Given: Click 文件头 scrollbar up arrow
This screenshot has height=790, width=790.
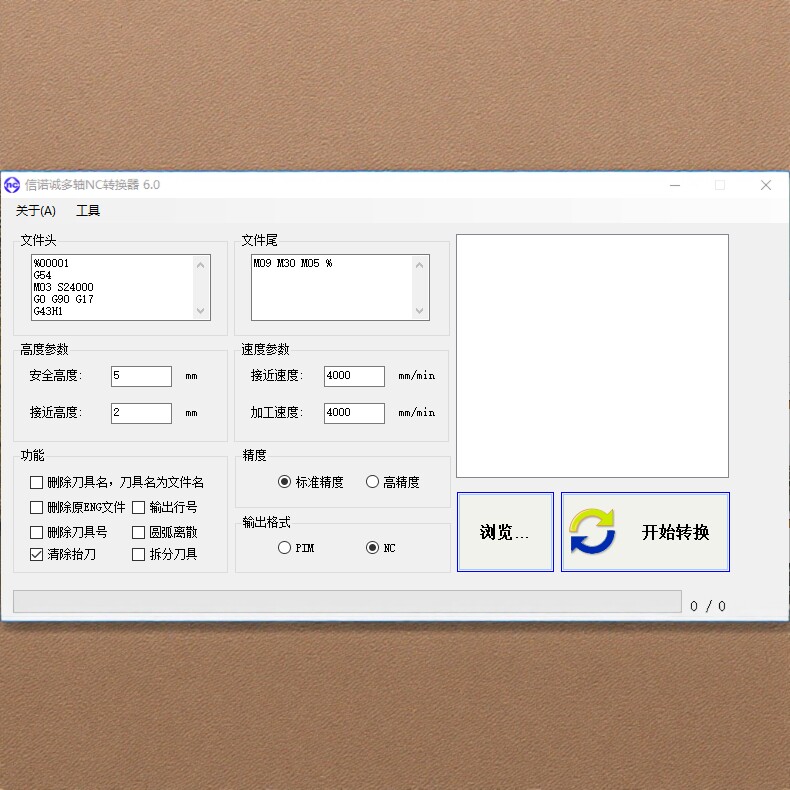Looking at the screenshot, I should tap(201, 265).
